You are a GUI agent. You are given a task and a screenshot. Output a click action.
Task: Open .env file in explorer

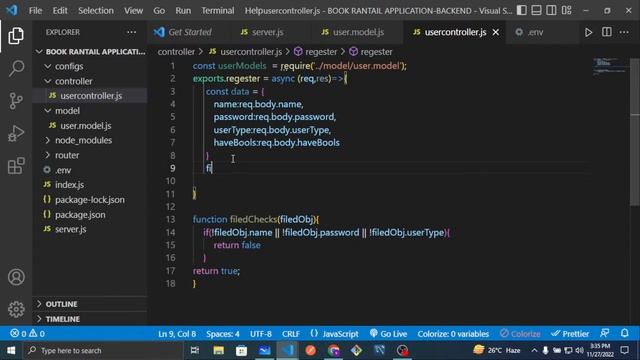[x=91, y=170]
